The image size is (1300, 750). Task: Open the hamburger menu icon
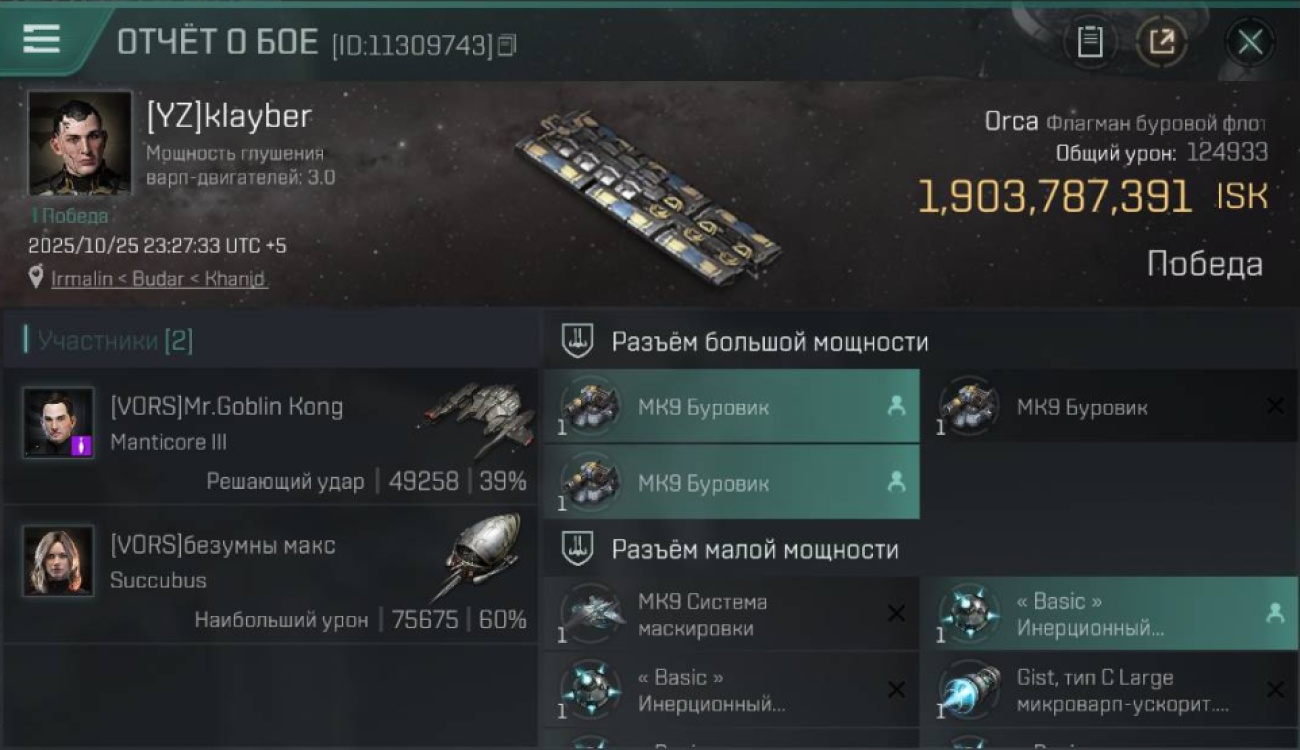pos(42,39)
